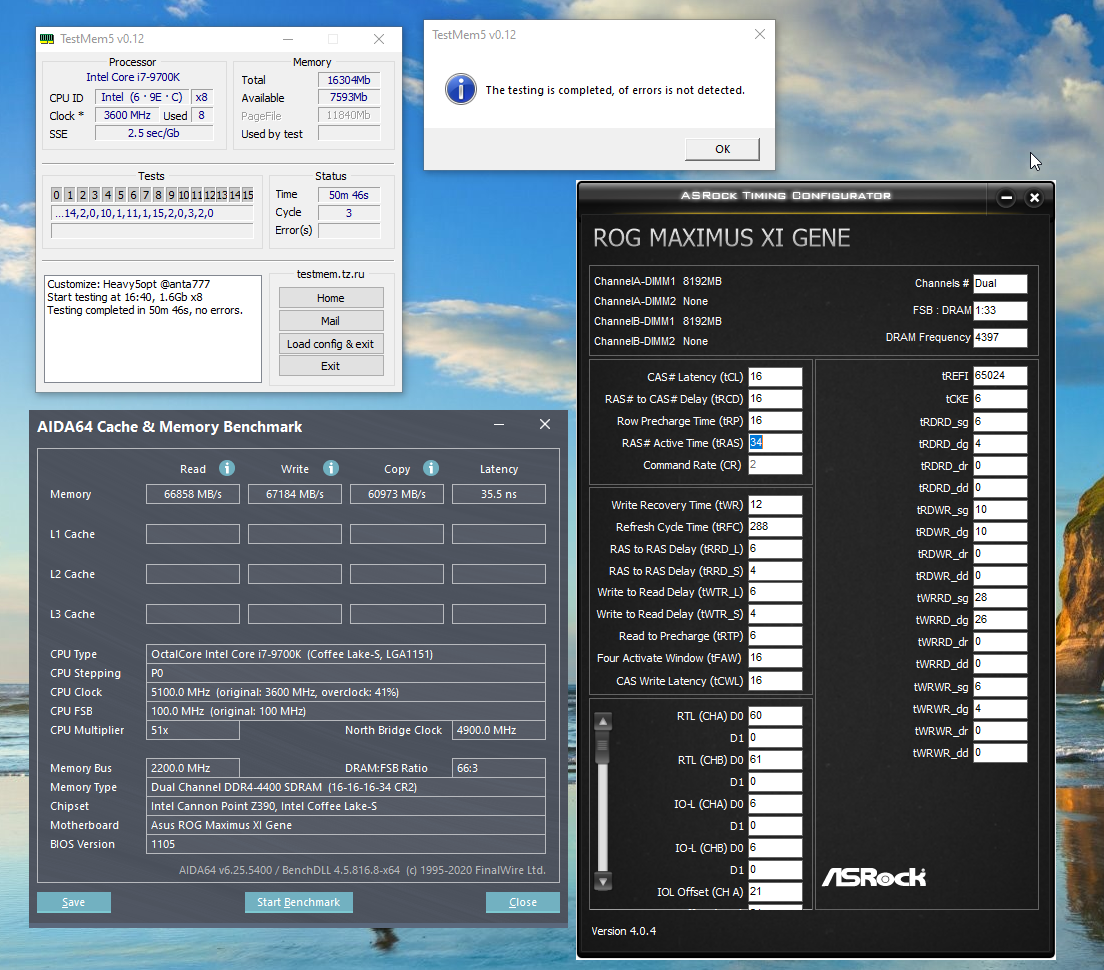Click the RTL (CHB) D0 field showing 61
This screenshot has height=970, width=1104.
click(774, 760)
